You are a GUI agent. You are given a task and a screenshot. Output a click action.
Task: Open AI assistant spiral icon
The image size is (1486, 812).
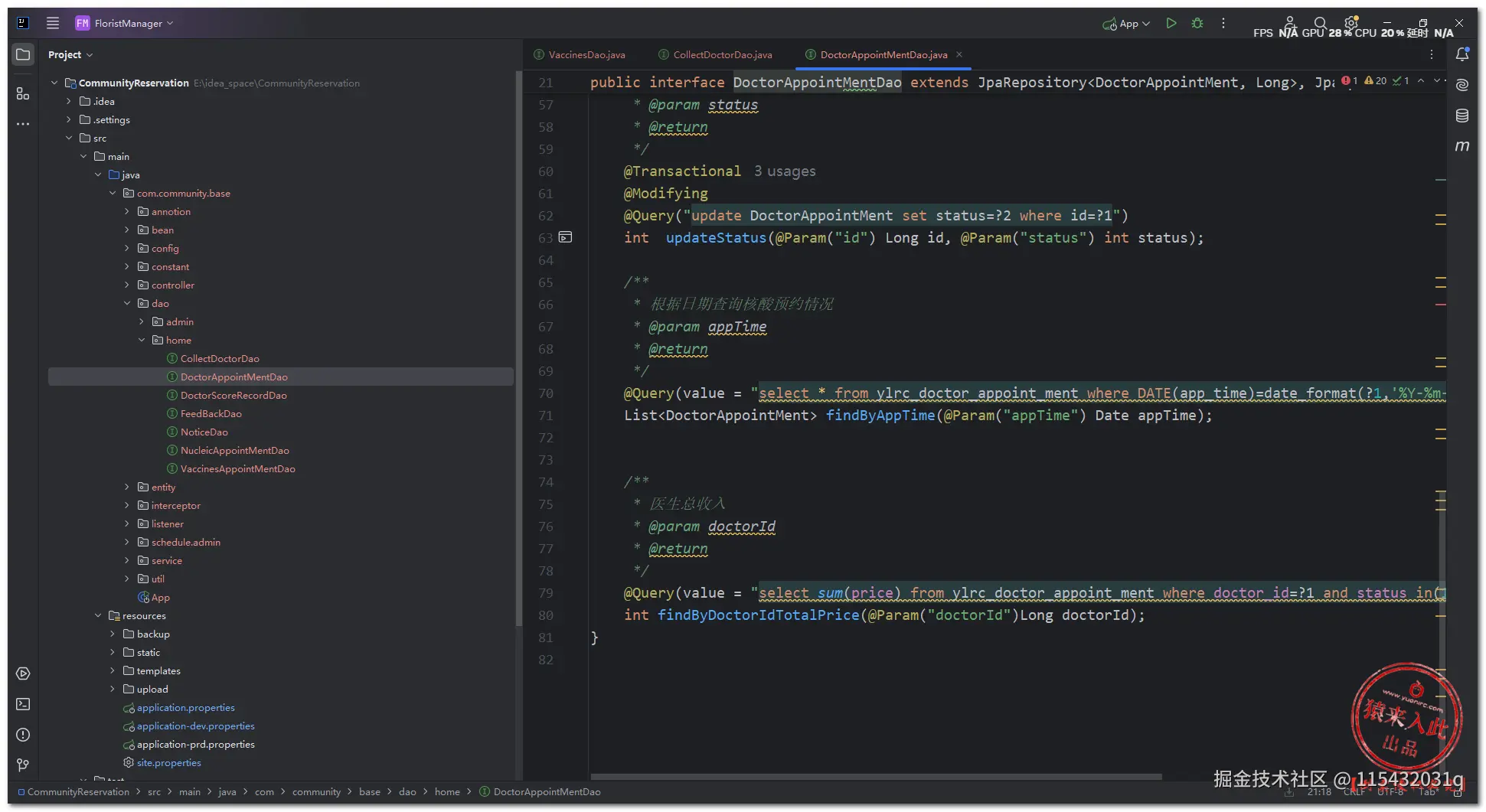(1462, 85)
